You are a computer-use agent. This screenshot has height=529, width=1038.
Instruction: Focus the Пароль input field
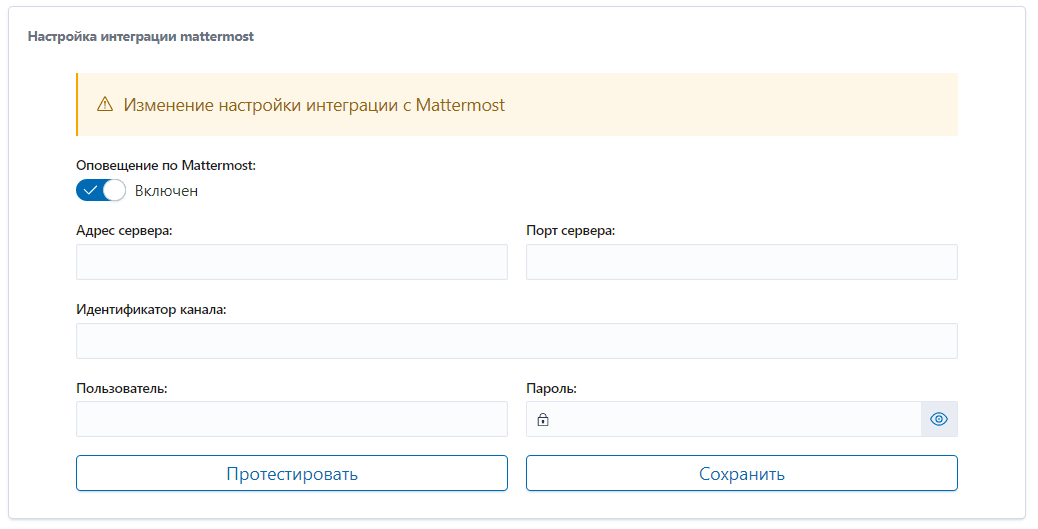coord(724,419)
